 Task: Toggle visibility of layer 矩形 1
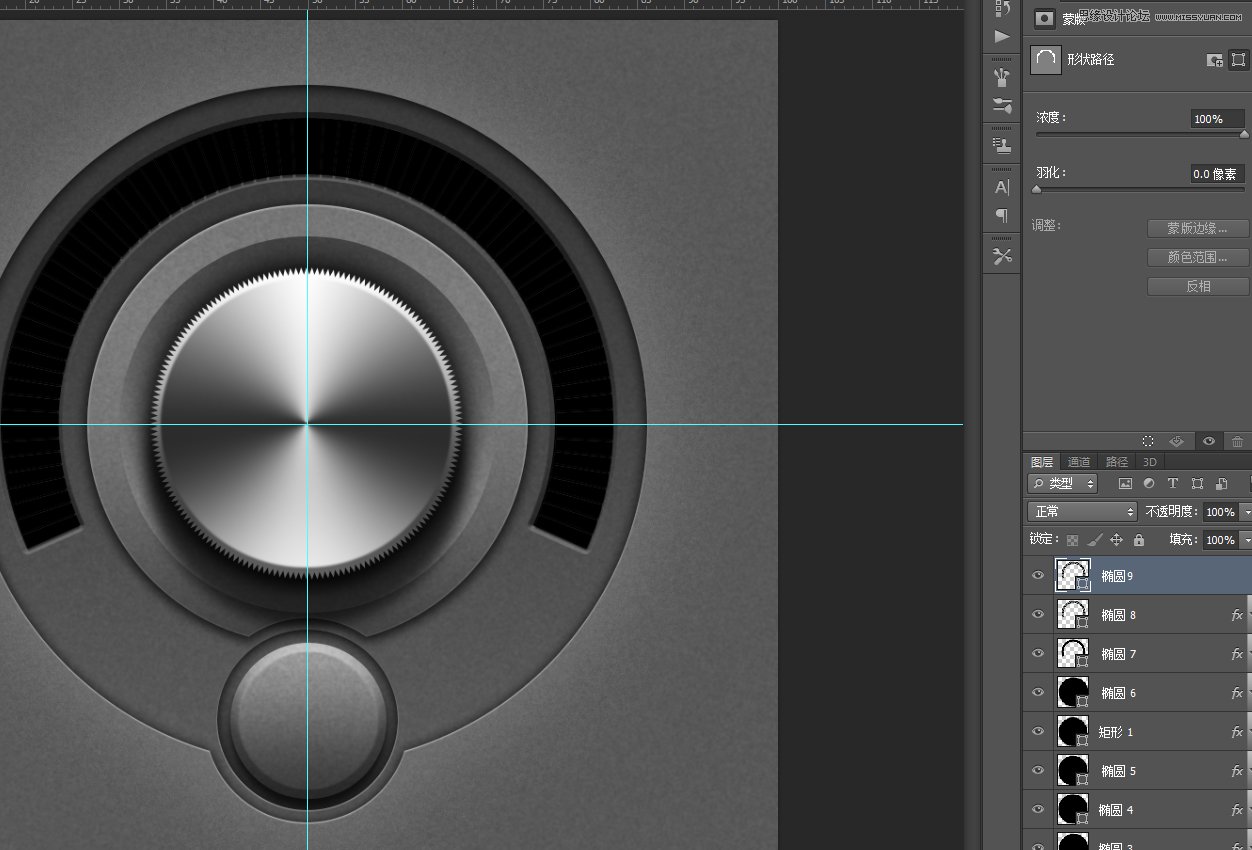point(1038,732)
